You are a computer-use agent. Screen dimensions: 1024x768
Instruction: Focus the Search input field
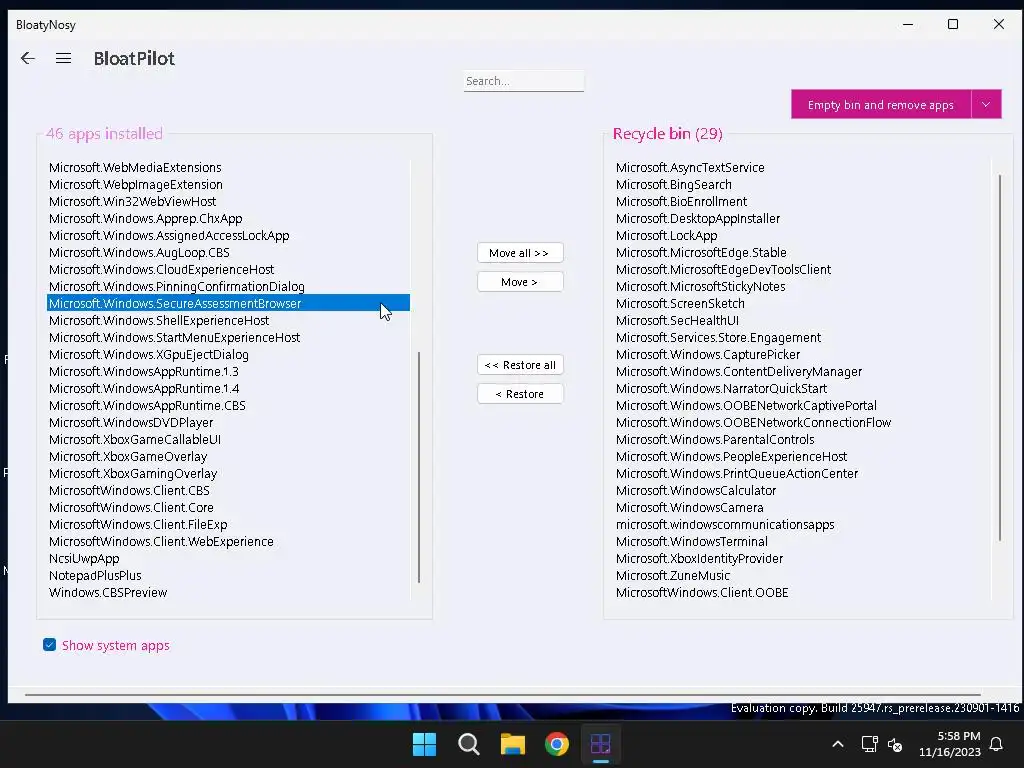click(x=524, y=81)
